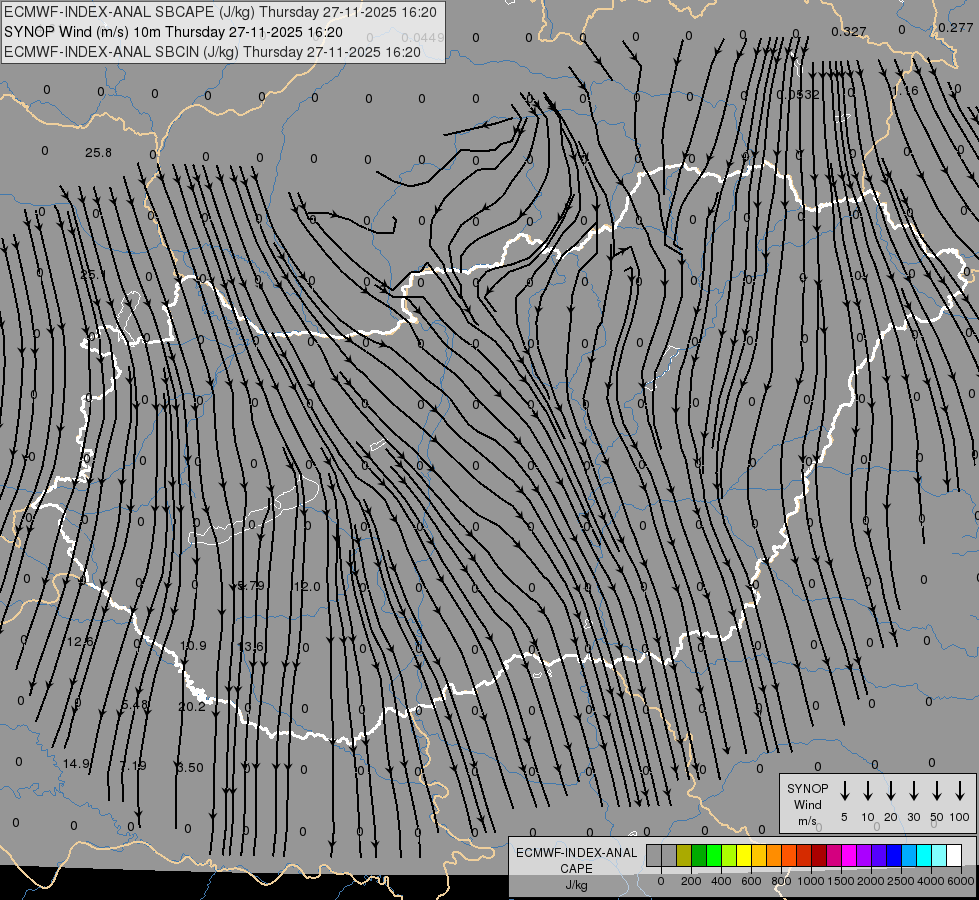Viewport: 979px width, 900px height.
Task: Pick the pure yellow CAPE color swatch
Action: pos(744,855)
